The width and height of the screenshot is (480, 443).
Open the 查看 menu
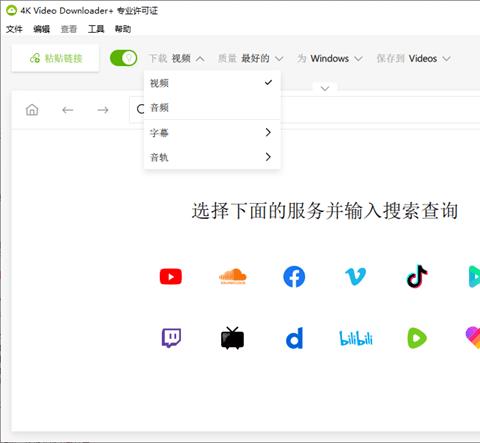click(x=69, y=29)
